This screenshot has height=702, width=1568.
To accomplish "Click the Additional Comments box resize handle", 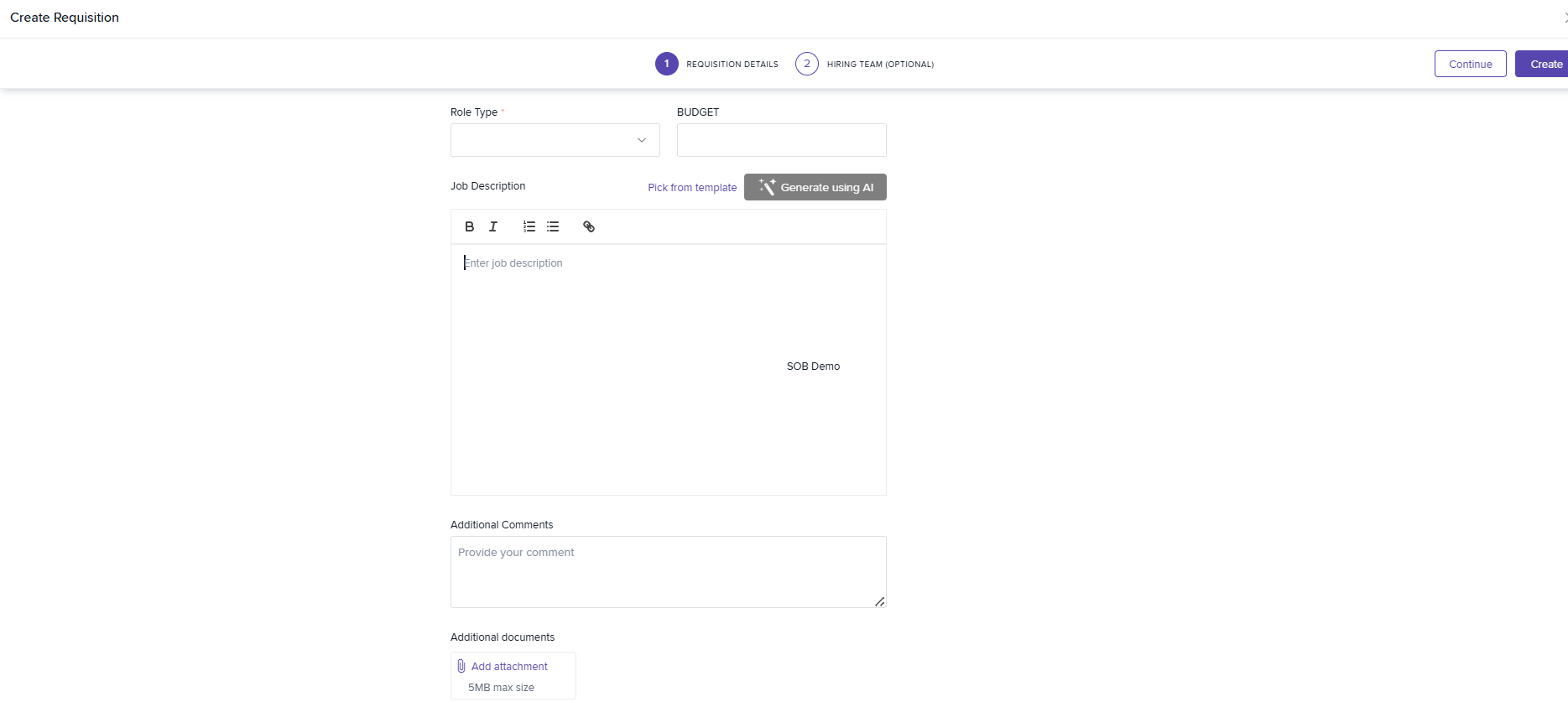I will (x=879, y=601).
